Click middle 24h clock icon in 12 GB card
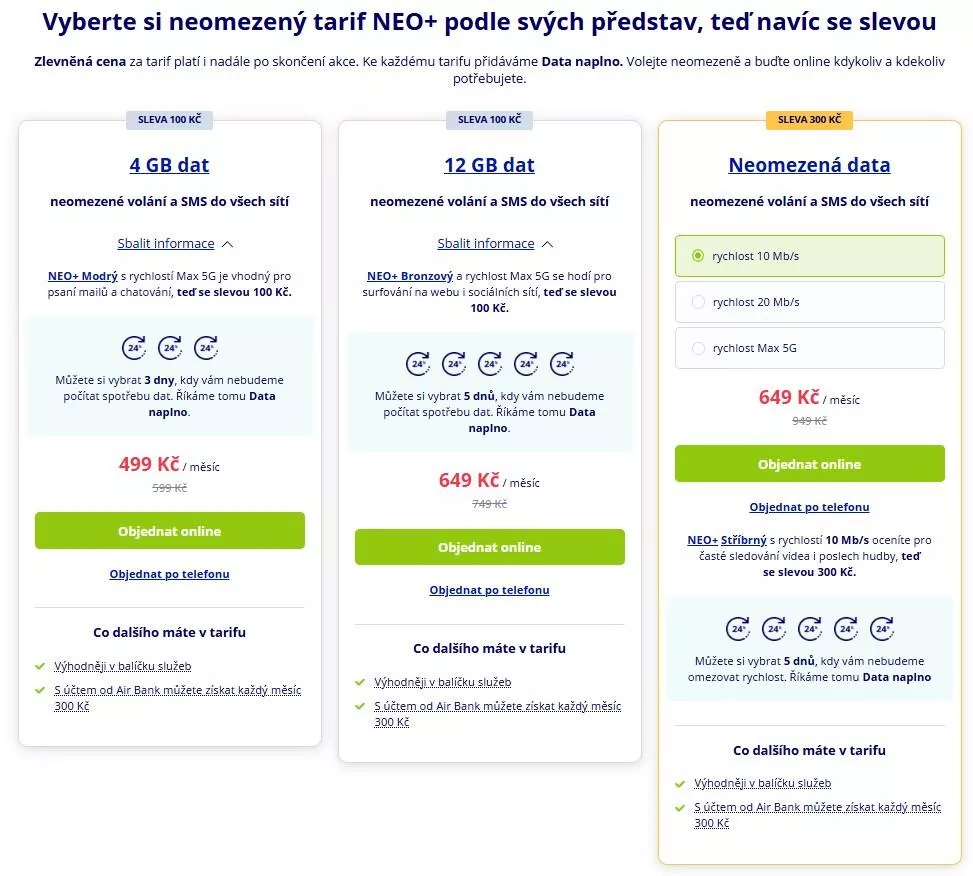 [490, 364]
